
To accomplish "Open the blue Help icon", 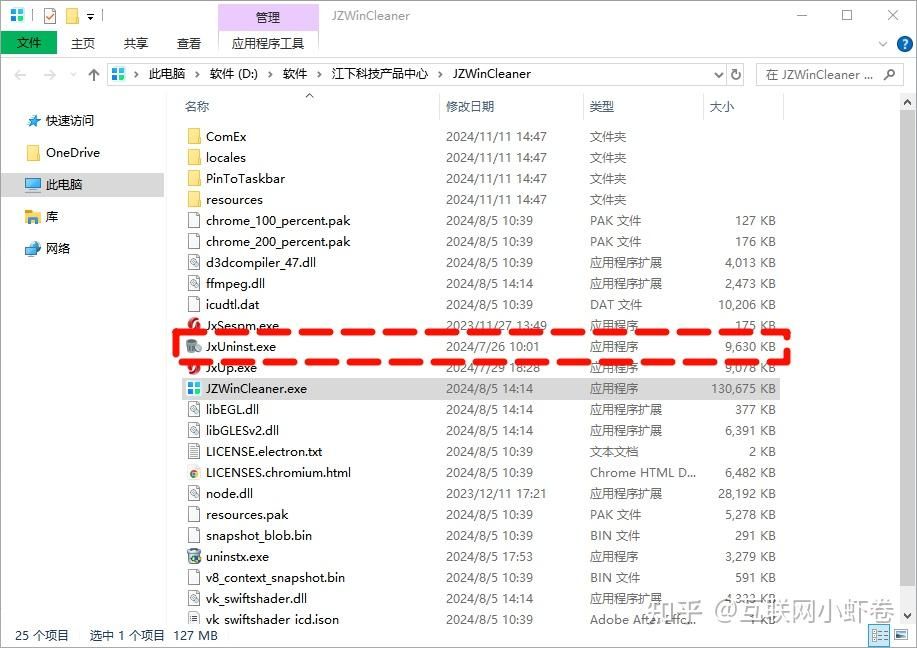I will click(904, 44).
